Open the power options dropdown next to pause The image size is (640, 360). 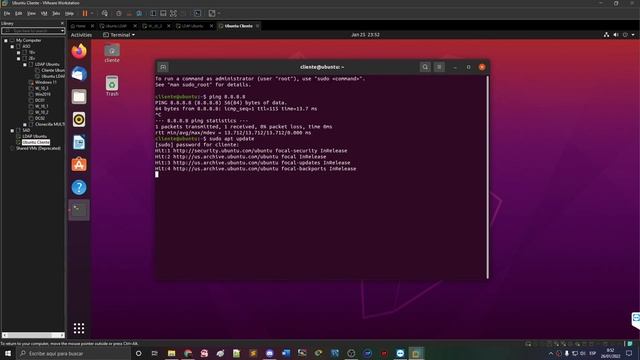pyautogui.click(x=92, y=13)
